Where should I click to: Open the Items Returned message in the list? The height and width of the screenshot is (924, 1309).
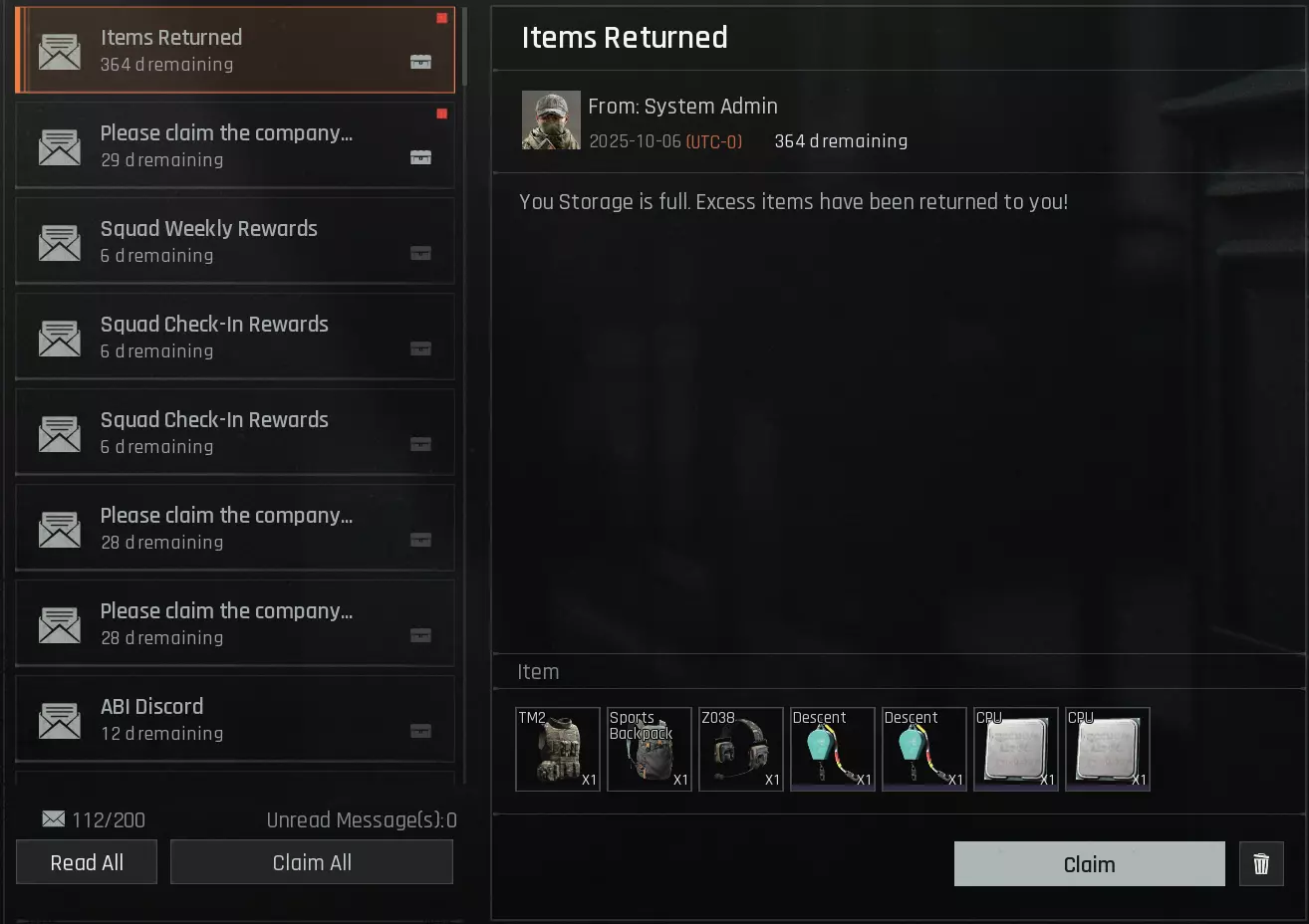tap(235, 50)
